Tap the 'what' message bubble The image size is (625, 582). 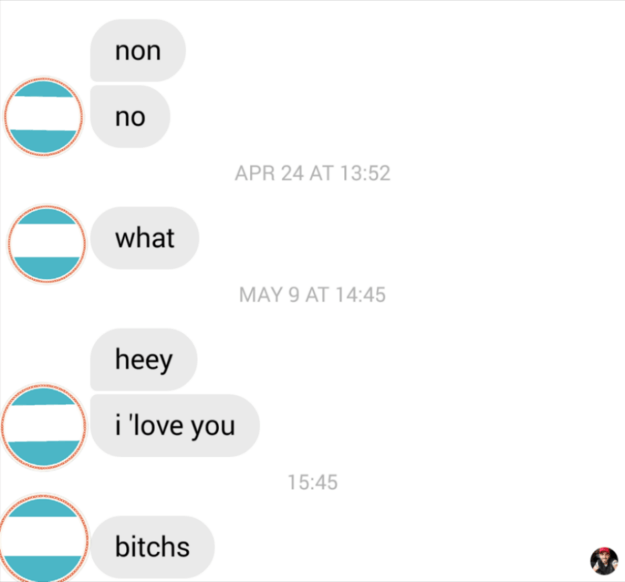point(144,238)
